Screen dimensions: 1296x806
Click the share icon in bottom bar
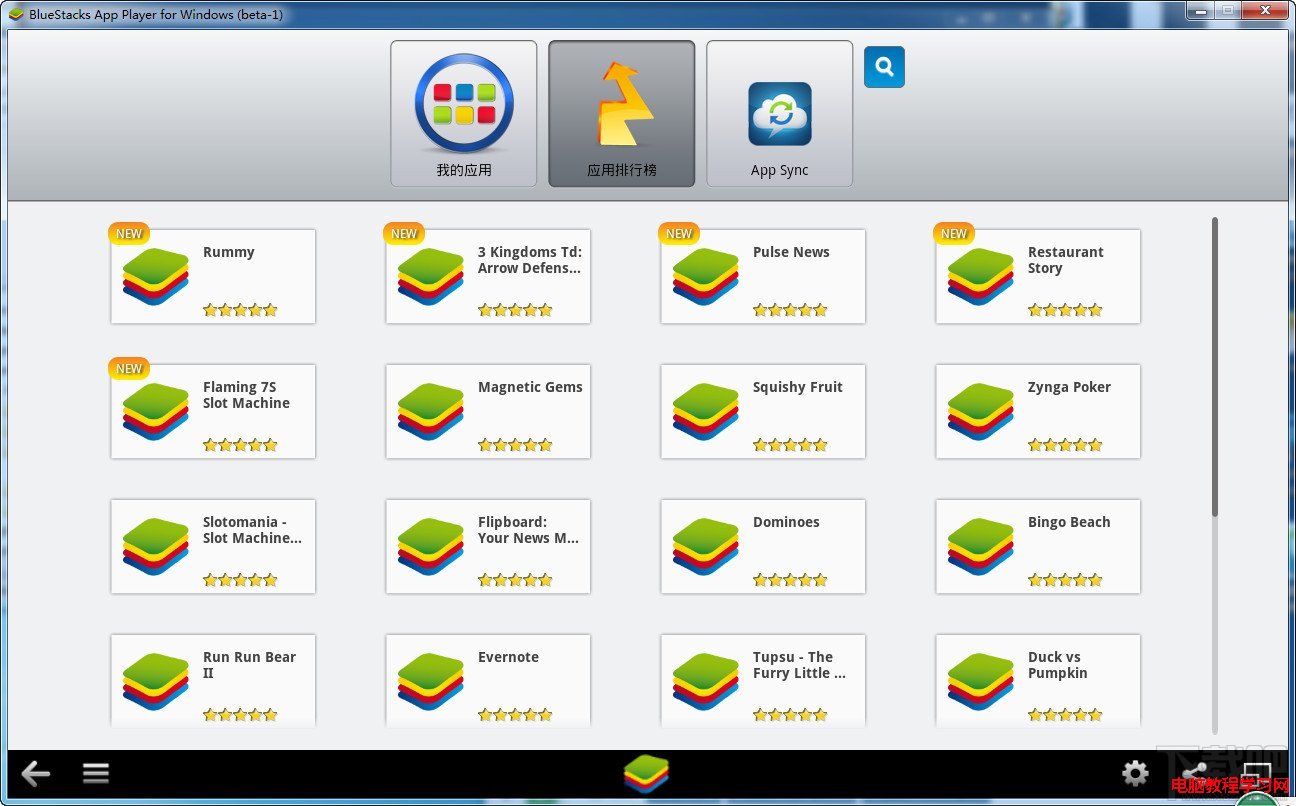pos(1194,773)
